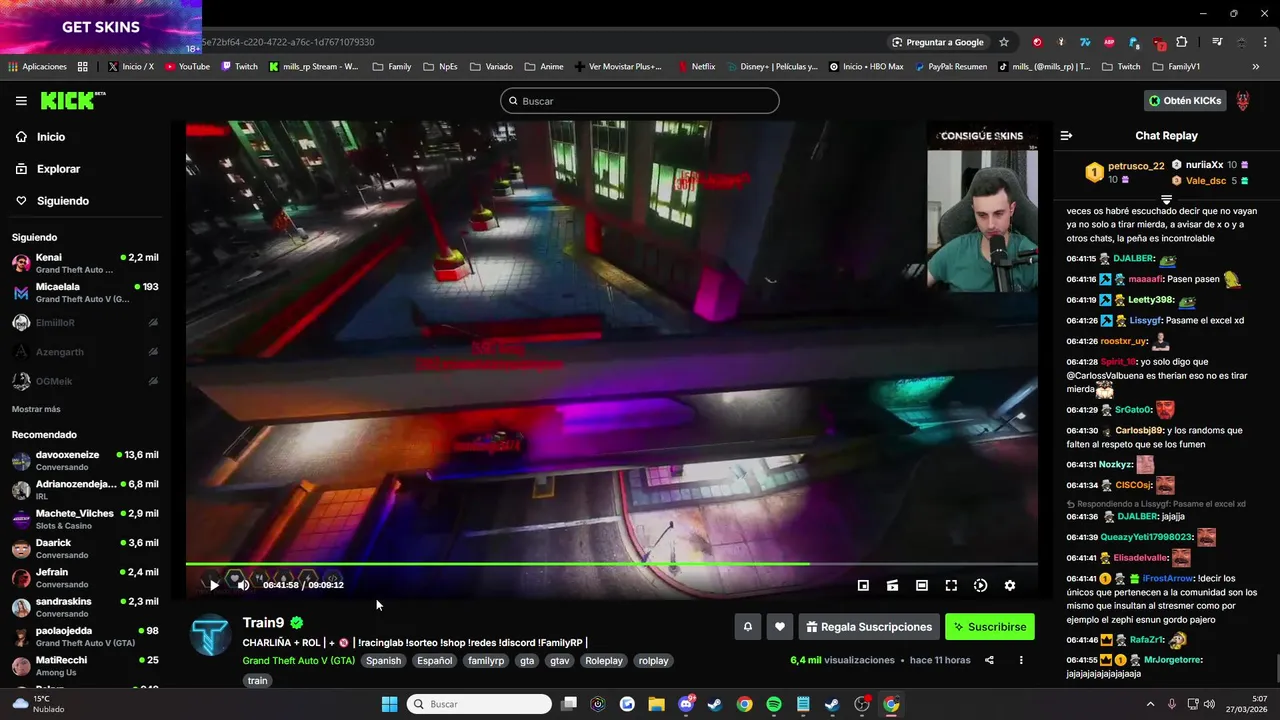Viewport: 1280px width, 720px height.
Task: Show hidden system tray icons
Action: point(1150,704)
